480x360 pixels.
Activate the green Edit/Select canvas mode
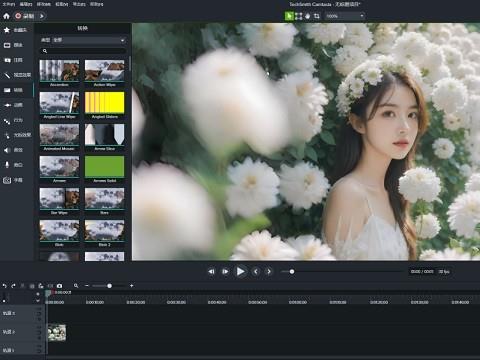coord(289,16)
